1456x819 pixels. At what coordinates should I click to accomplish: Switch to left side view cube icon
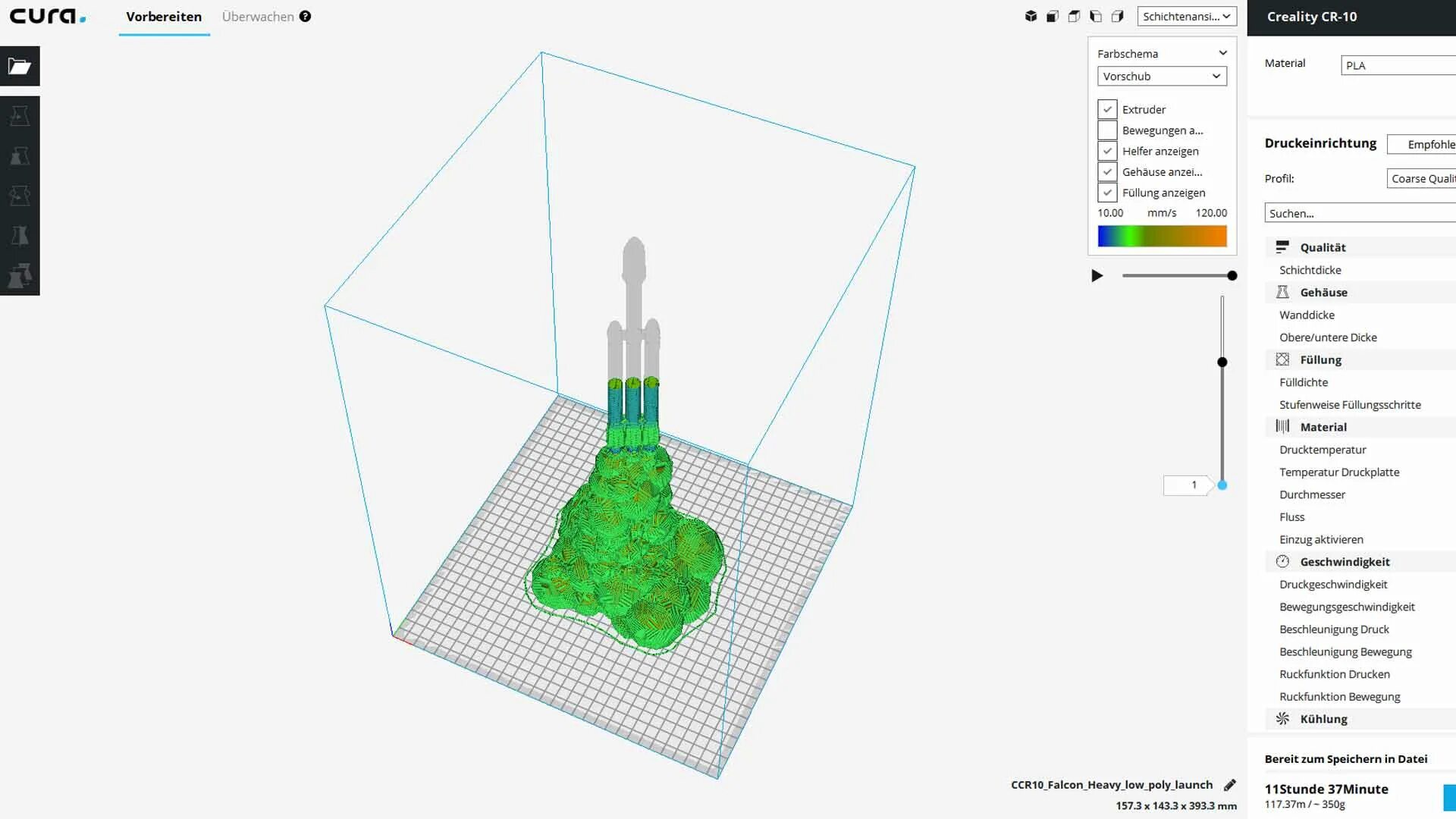(x=1096, y=16)
